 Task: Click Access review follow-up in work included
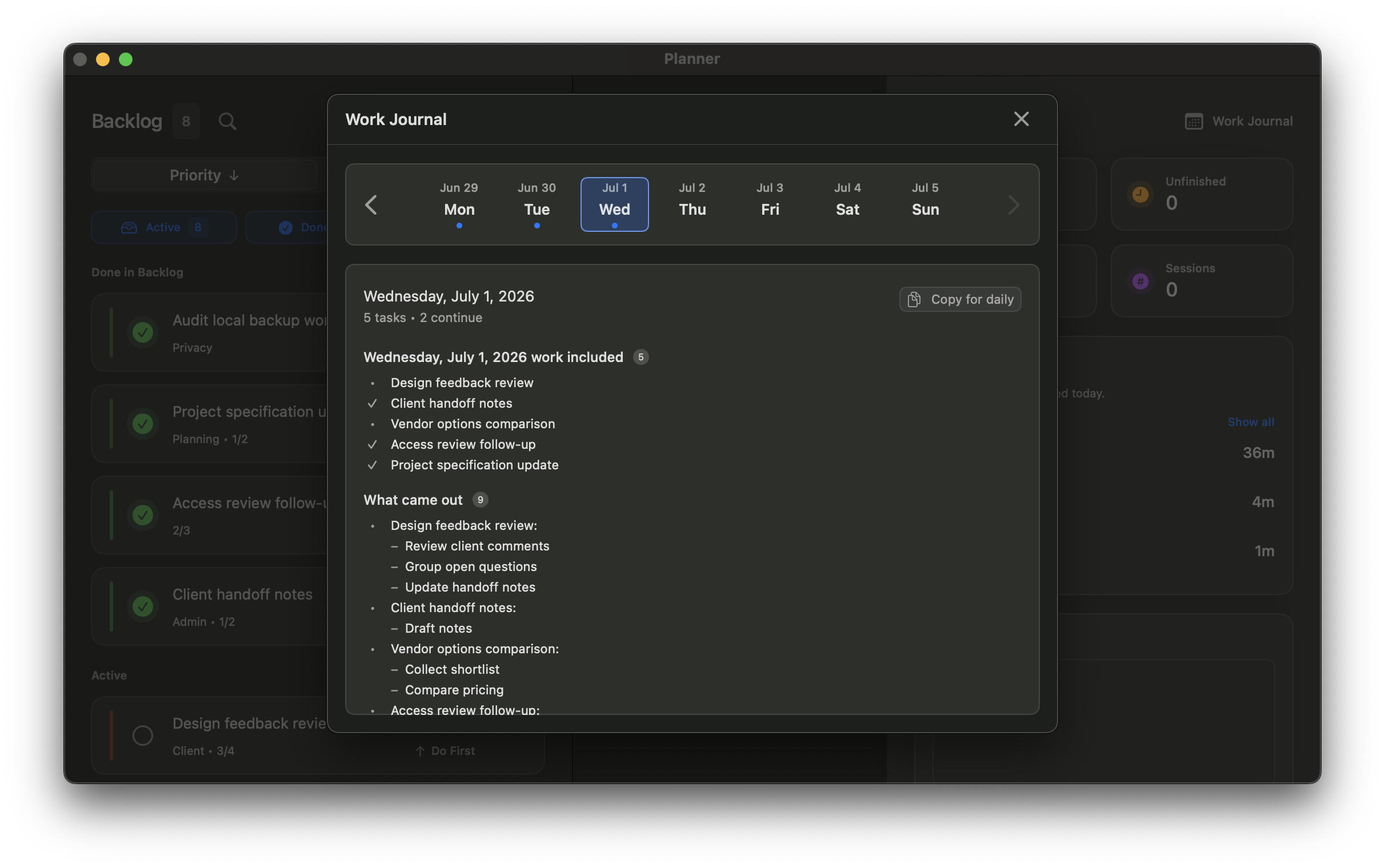pos(463,444)
